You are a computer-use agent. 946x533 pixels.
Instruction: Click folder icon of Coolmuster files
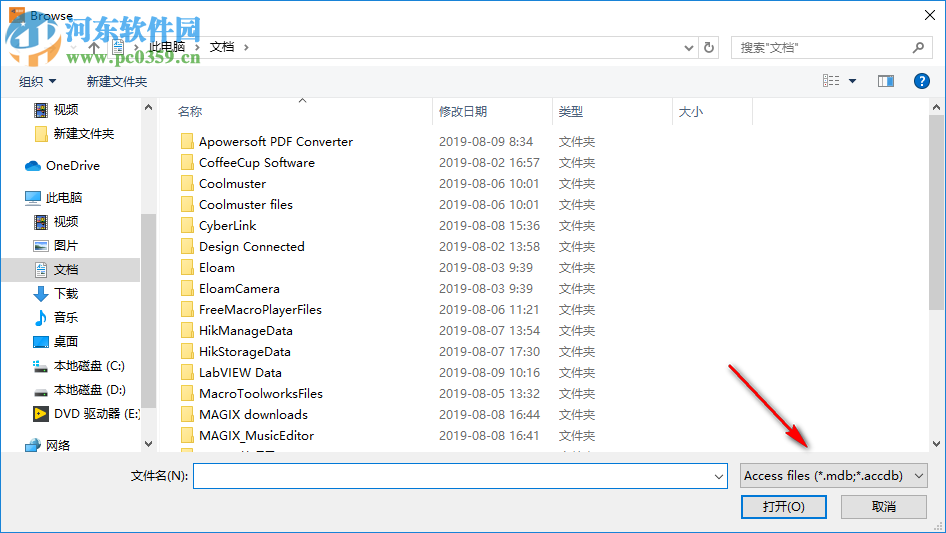click(x=187, y=205)
